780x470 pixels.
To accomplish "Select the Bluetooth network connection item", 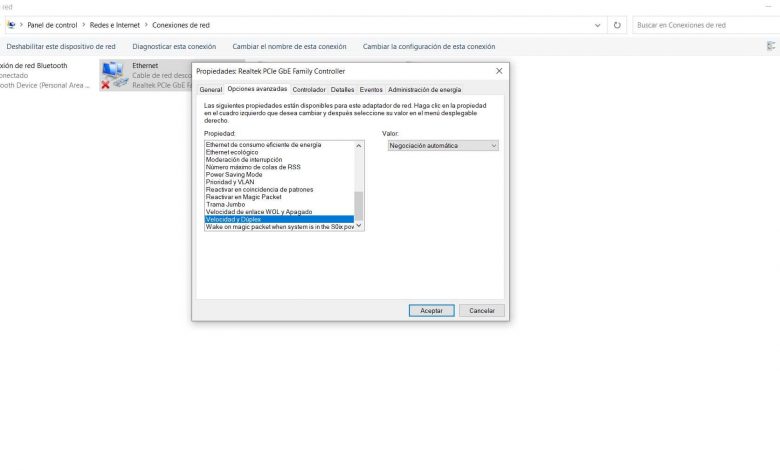I will [x=45, y=75].
